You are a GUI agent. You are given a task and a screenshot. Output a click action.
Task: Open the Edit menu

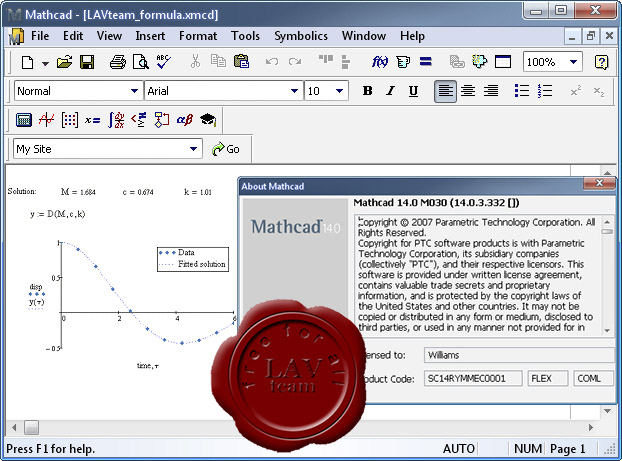coord(73,36)
